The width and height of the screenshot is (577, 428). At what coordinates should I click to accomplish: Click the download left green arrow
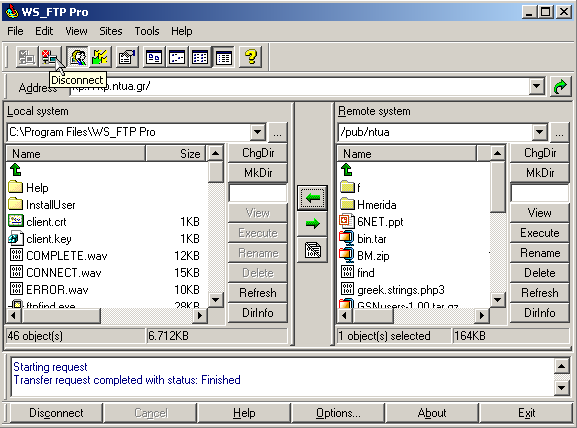(x=312, y=198)
